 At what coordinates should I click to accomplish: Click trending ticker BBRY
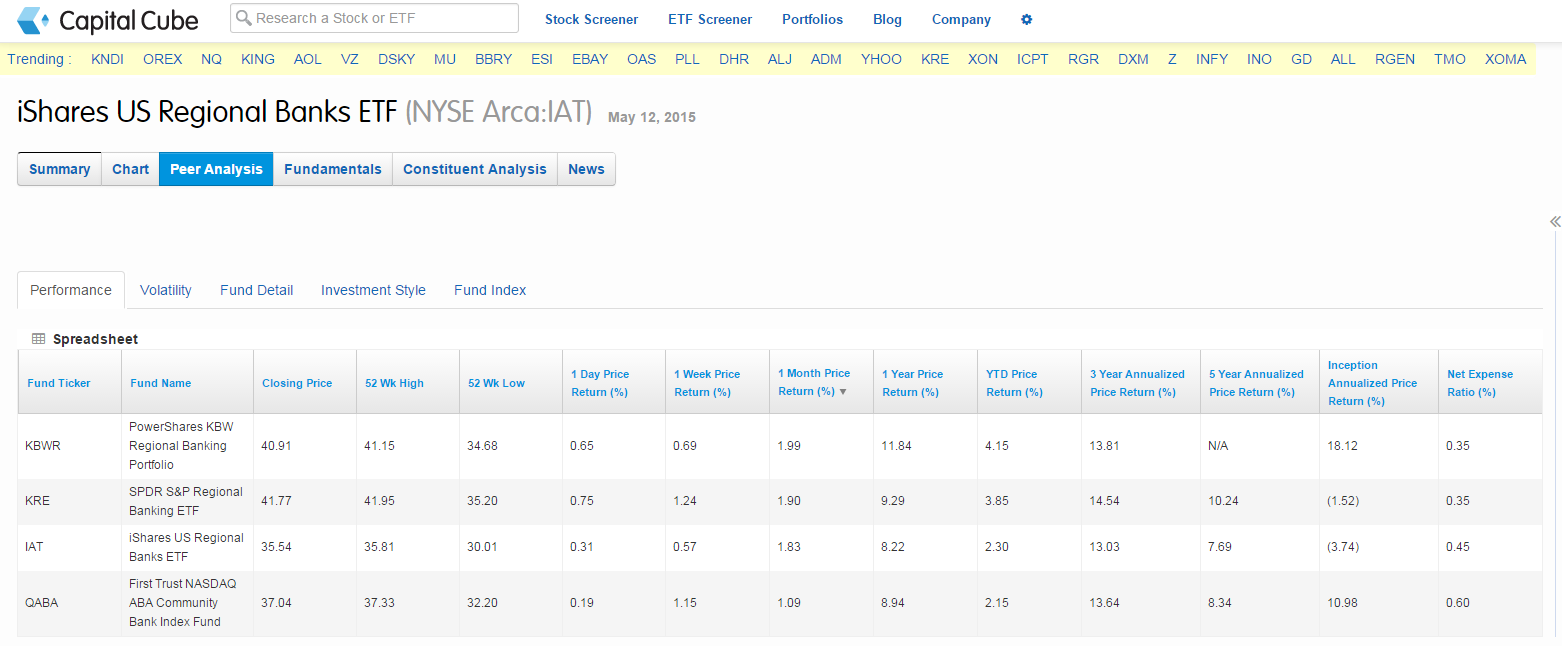494,59
